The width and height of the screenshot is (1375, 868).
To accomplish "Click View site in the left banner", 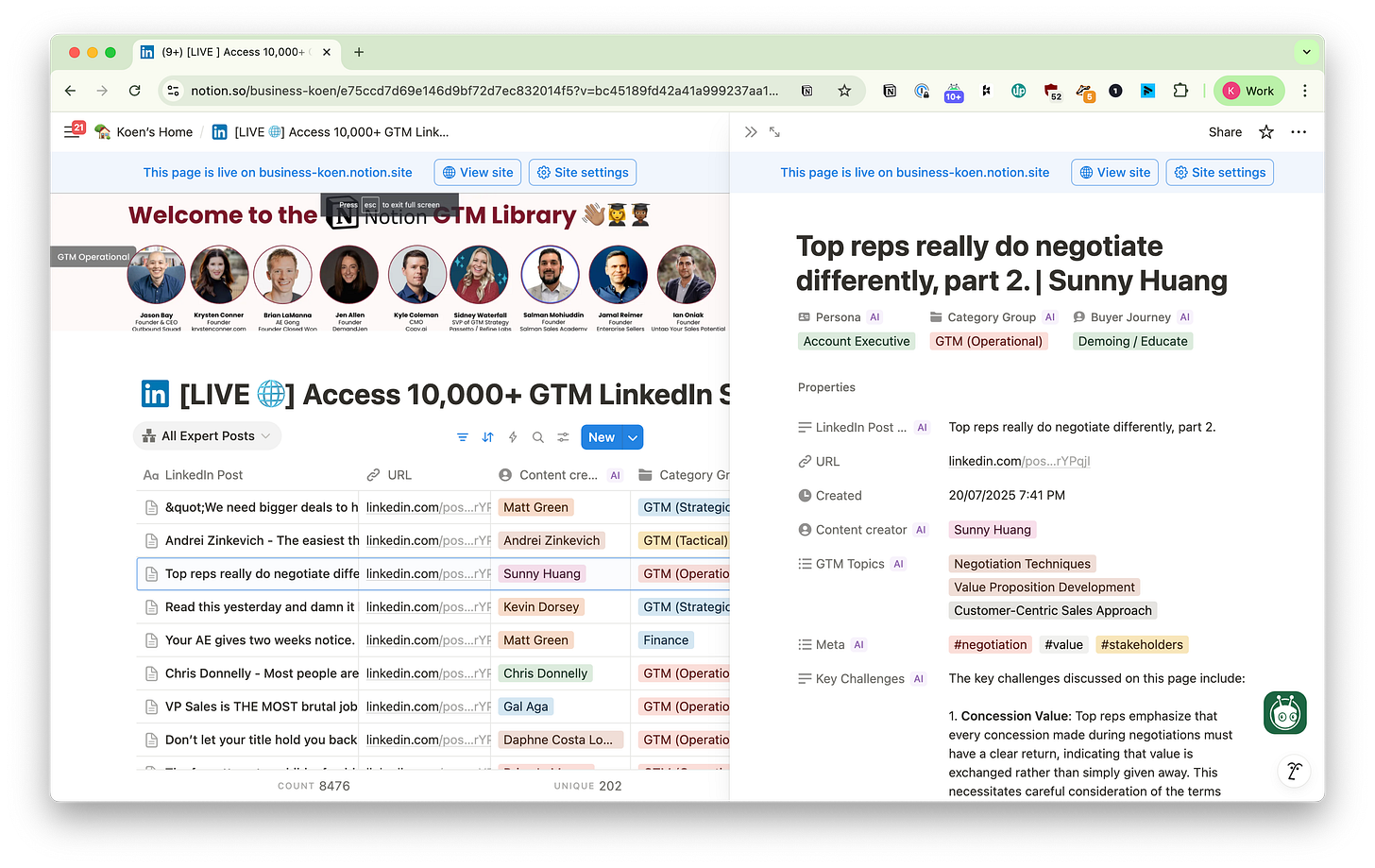I will (x=478, y=172).
